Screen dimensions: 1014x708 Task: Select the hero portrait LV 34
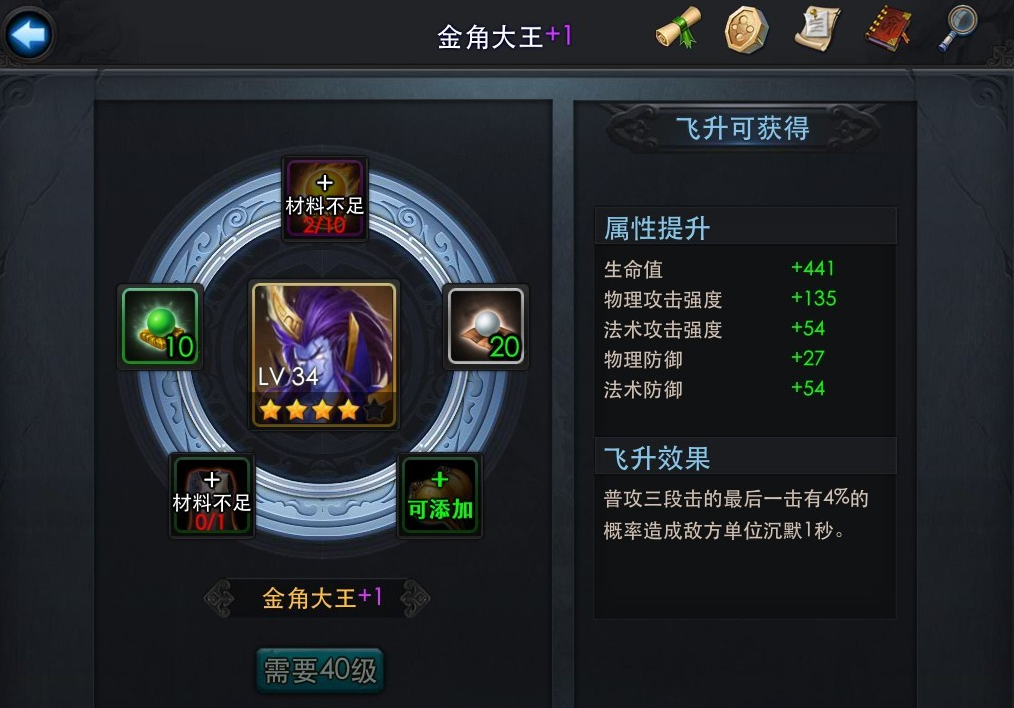tap(324, 355)
